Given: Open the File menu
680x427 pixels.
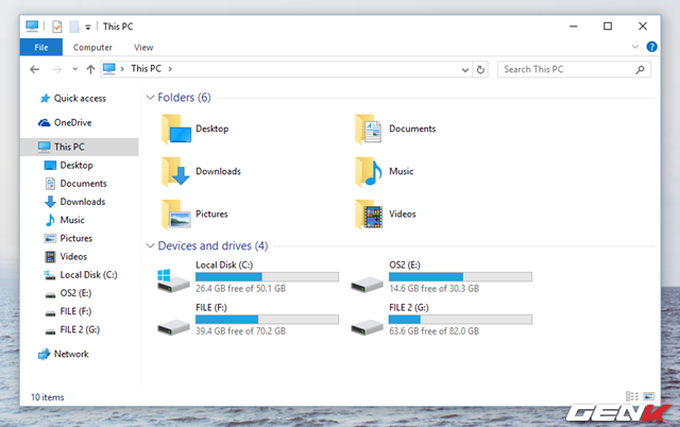Looking at the screenshot, I should [x=41, y=47].
